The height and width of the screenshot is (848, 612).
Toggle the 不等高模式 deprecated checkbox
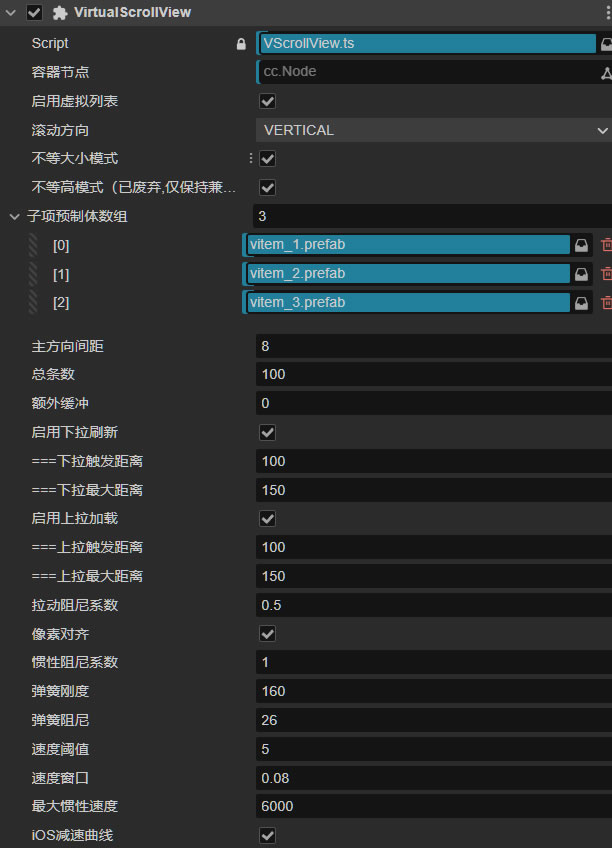pyautogui.click(x=268, y=188)
